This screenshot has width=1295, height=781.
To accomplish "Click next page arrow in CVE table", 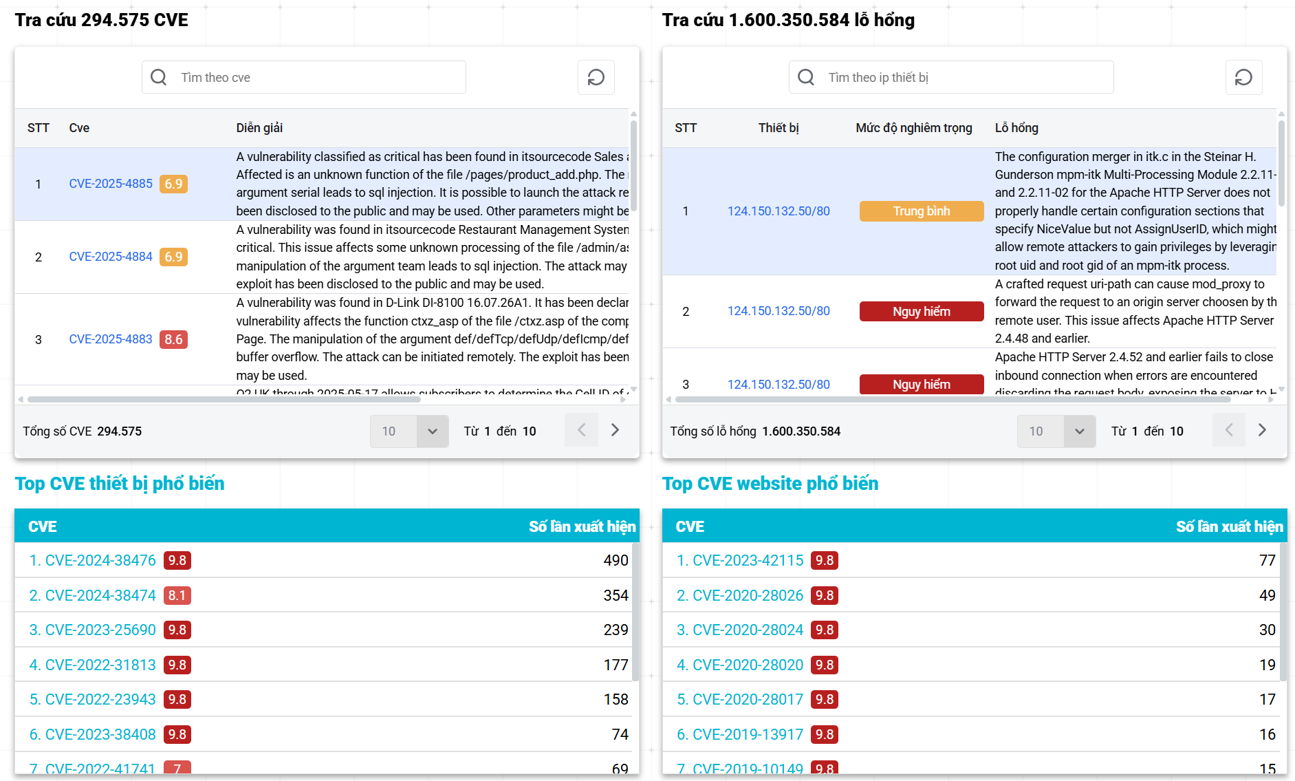I will pos(615,431).
